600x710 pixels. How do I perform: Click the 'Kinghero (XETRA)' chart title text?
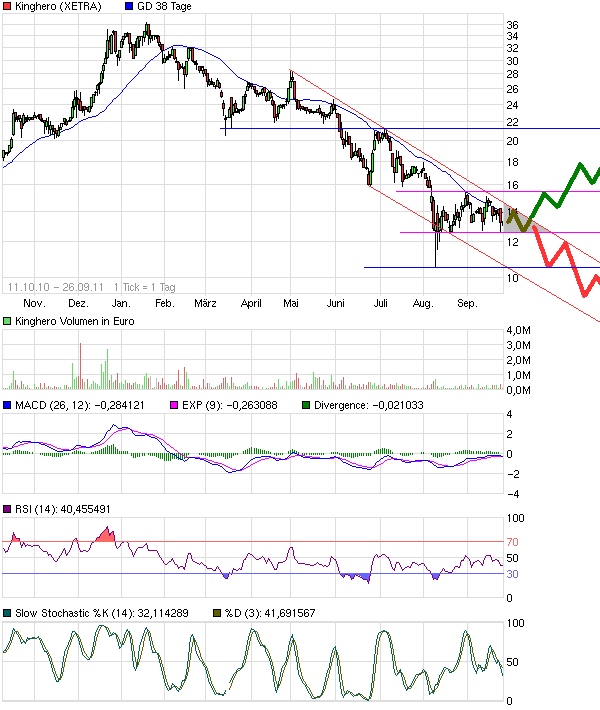58,6
